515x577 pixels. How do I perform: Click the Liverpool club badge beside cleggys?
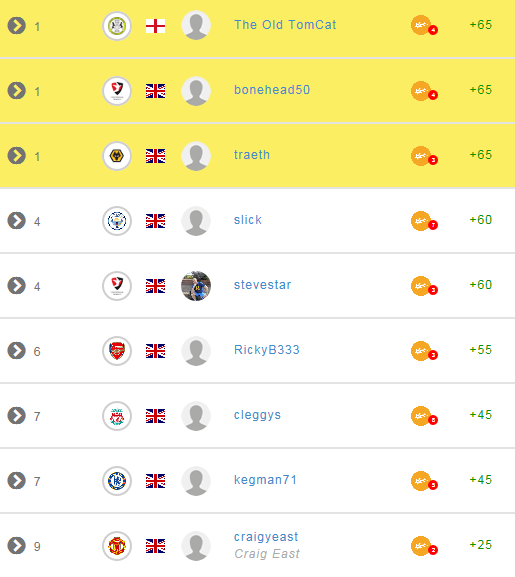click(x=117, y=416)
